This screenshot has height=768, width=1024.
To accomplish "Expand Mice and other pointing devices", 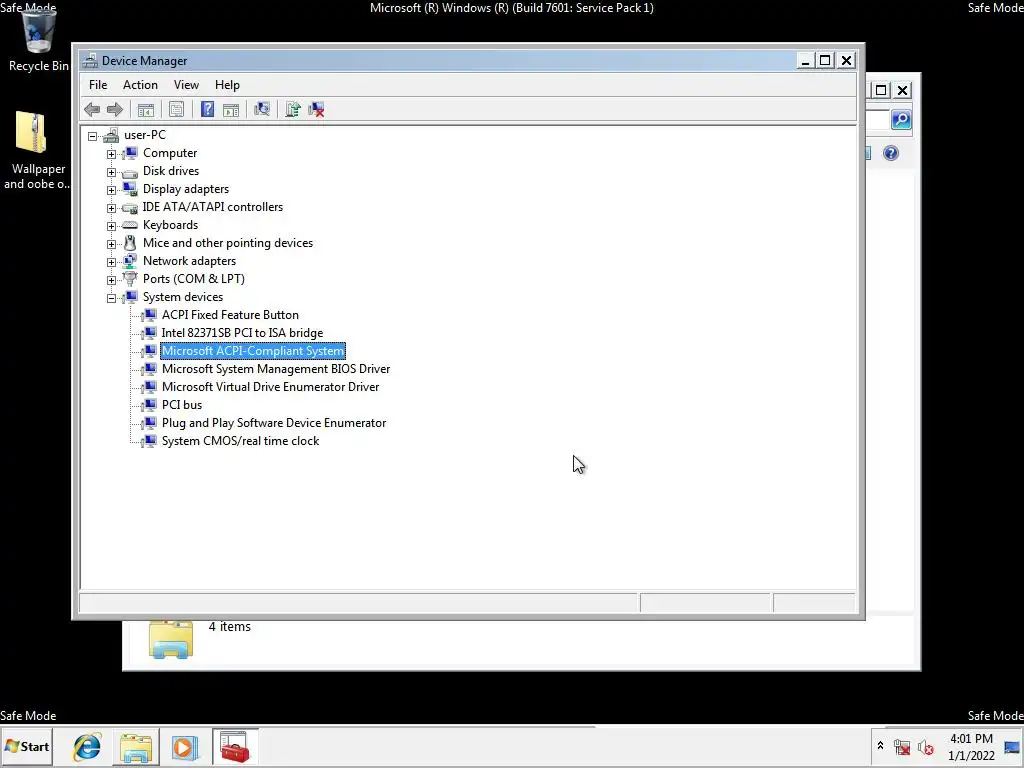I will tap(112, 244).
